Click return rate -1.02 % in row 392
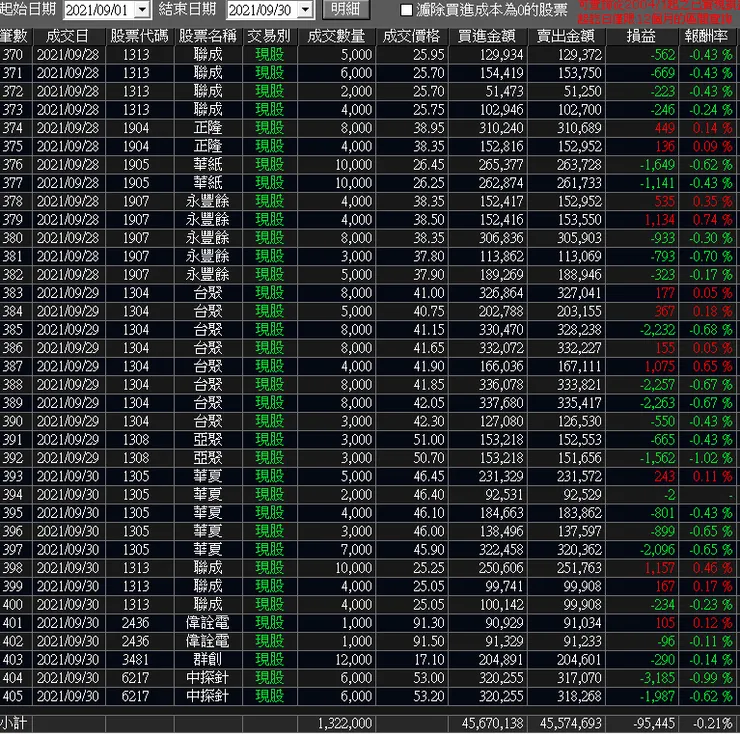 (710, 458)
